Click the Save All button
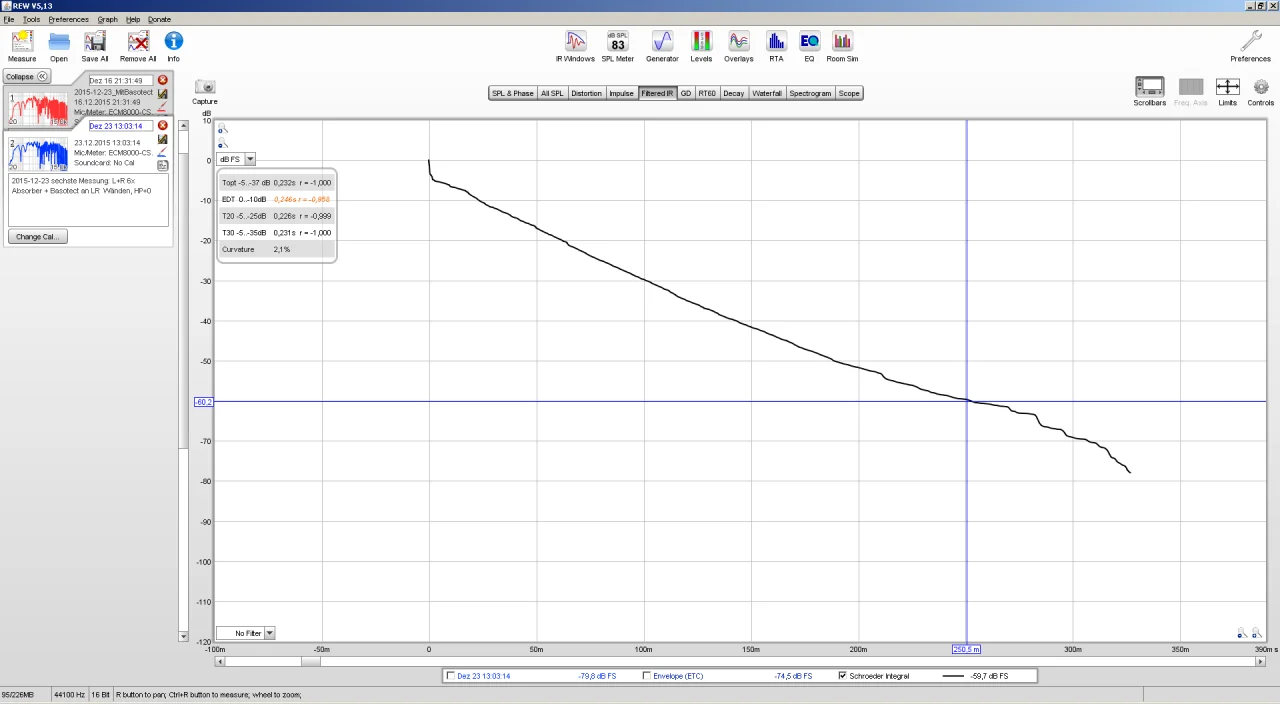Image resolution: width=1280 pixels, height=704 pixels. point(95,46)
